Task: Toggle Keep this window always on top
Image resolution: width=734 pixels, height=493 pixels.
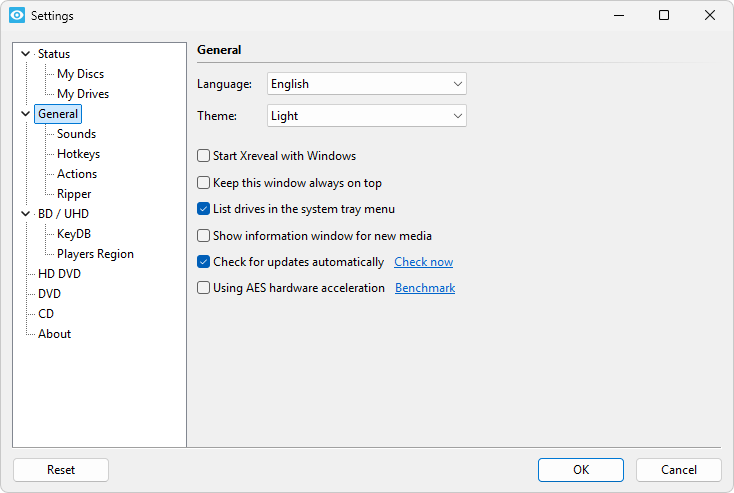Action: pos(204,183)
